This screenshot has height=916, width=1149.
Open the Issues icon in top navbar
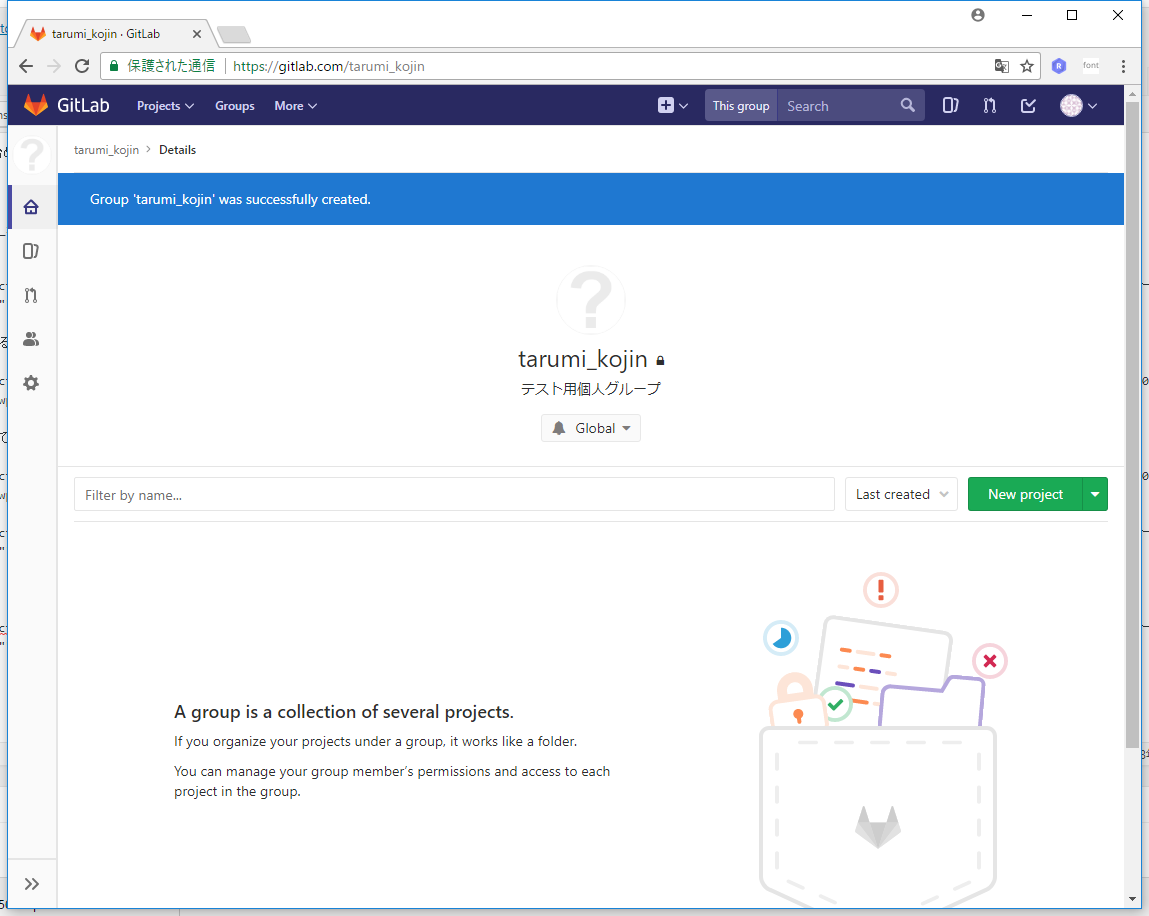[x=950, y=105]
